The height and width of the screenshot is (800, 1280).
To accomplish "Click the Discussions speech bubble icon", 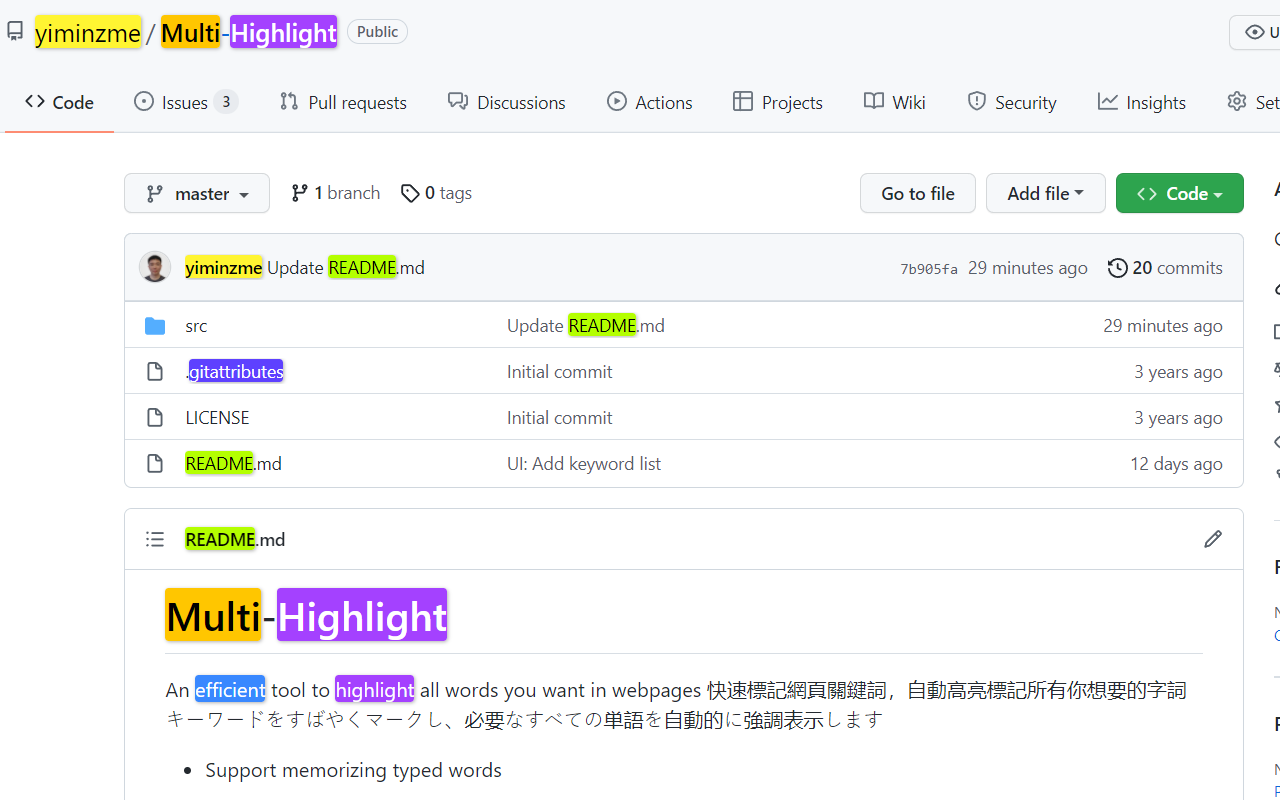I will coord(457,101).
